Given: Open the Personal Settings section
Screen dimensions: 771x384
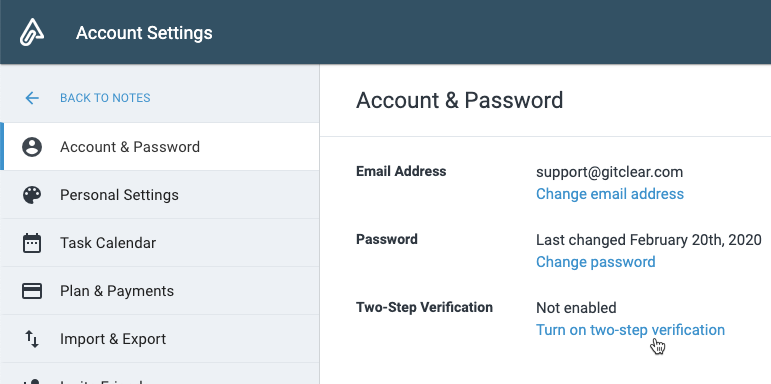Looking at the screenshot, I should (x=119, y=195).
